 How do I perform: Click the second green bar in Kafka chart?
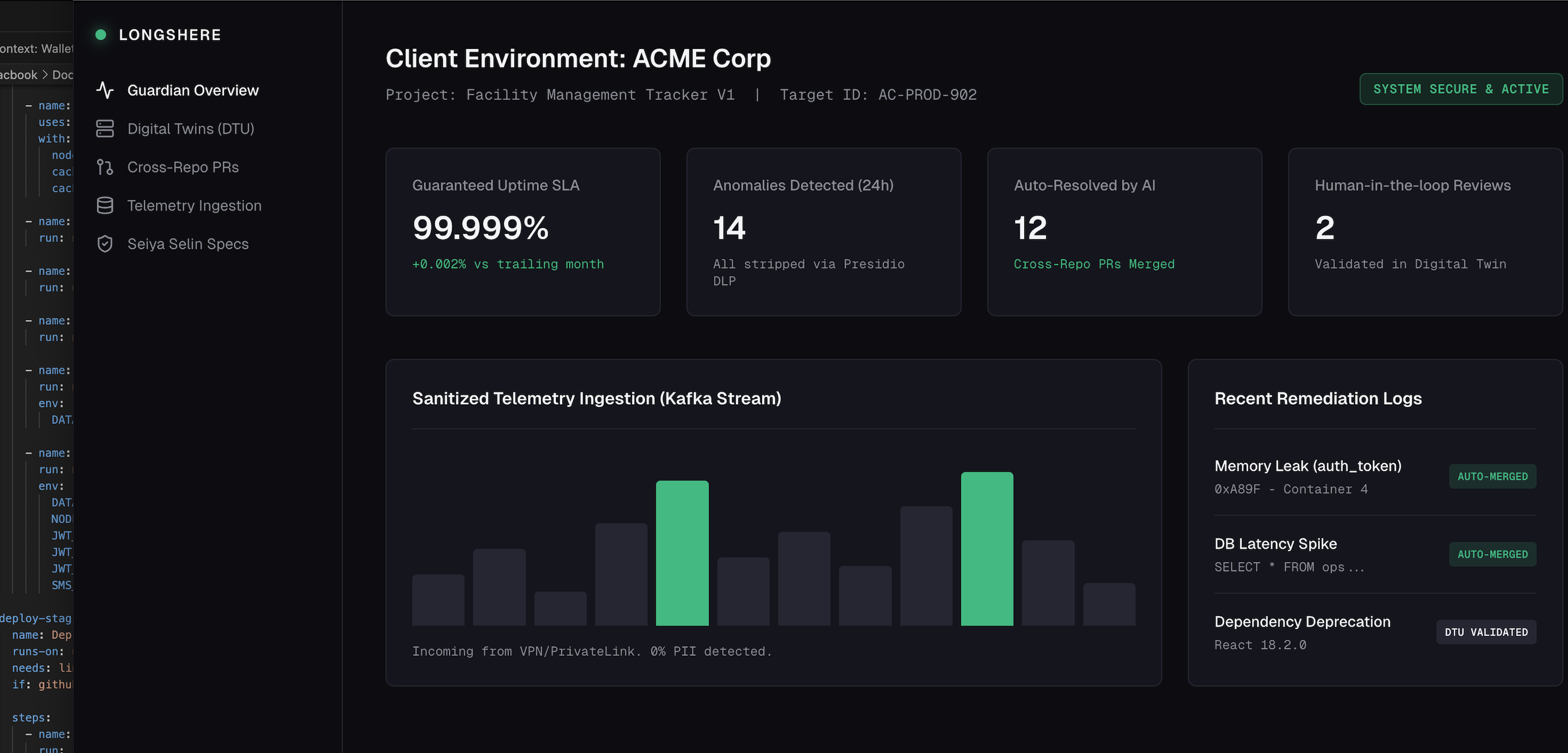tap(987, 546)
